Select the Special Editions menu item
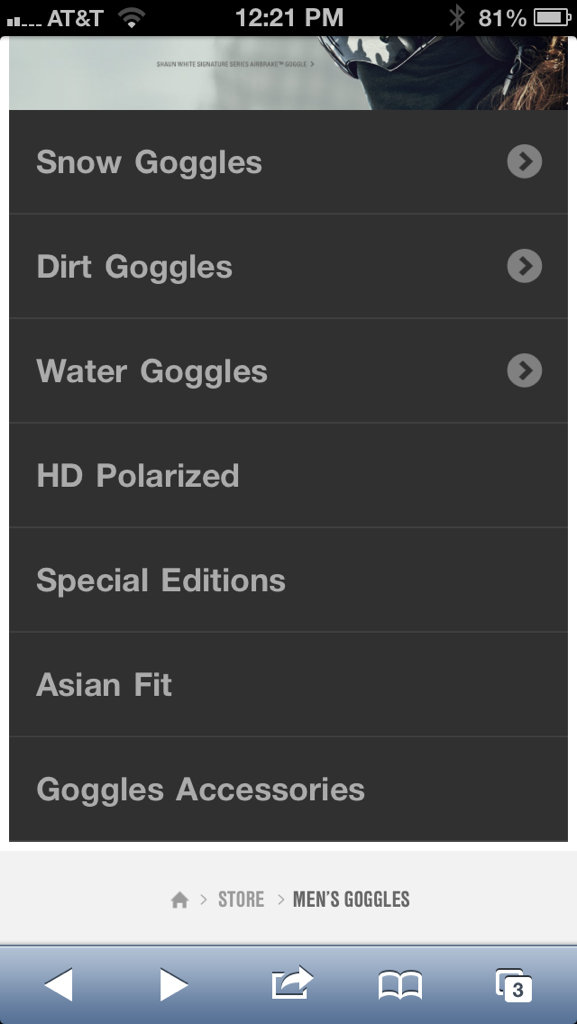This screenshot has width=577, height=1024. click(288, 580)
